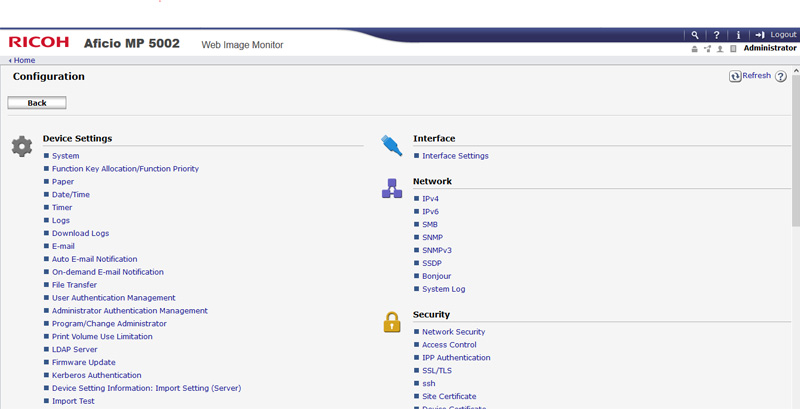Open SSL/TLS security settings
Image resolution: width=800 pixels, height=409 pixels.
pyautogui.click(x=437, y=370)
